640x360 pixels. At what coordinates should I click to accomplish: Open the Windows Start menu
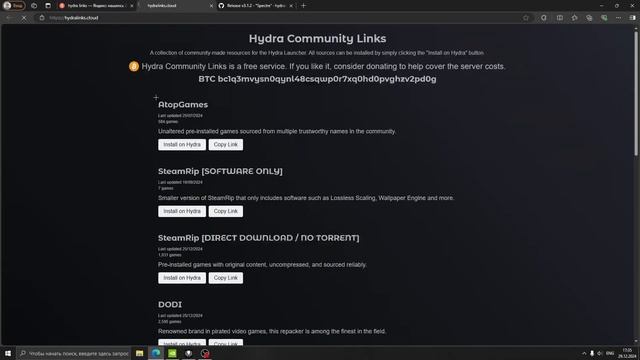click(8, 353)
